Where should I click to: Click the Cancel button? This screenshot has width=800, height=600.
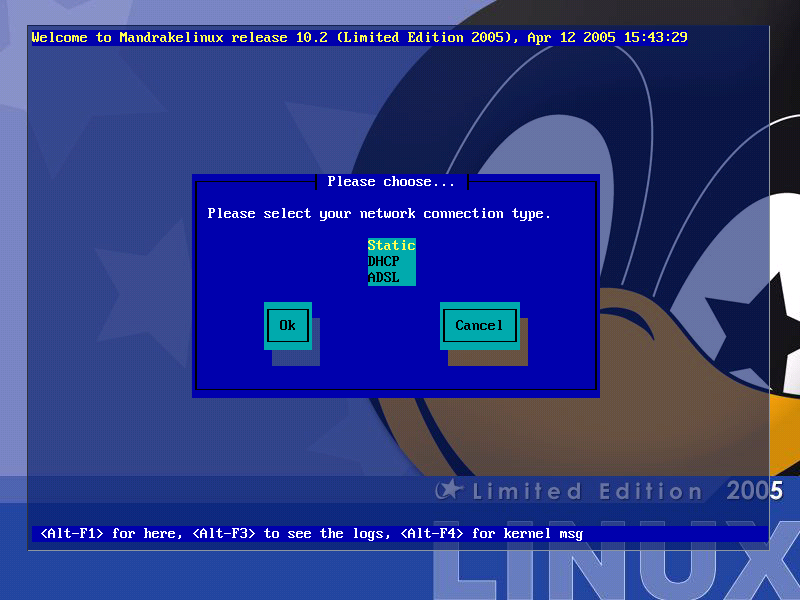coord(480,326)
